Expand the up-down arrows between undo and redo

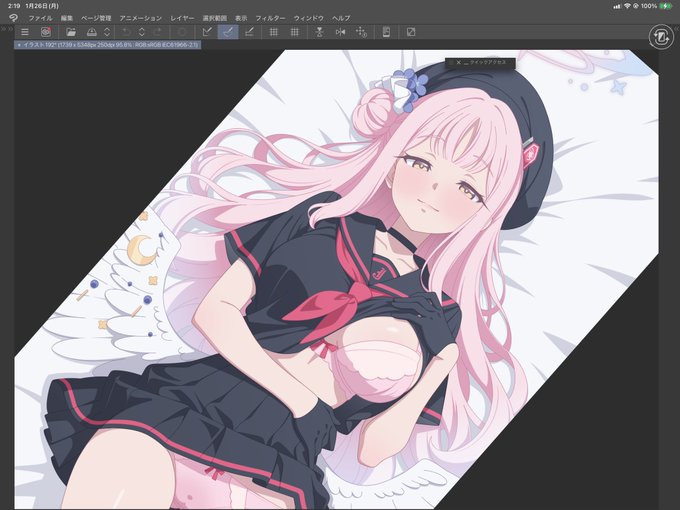142,32
